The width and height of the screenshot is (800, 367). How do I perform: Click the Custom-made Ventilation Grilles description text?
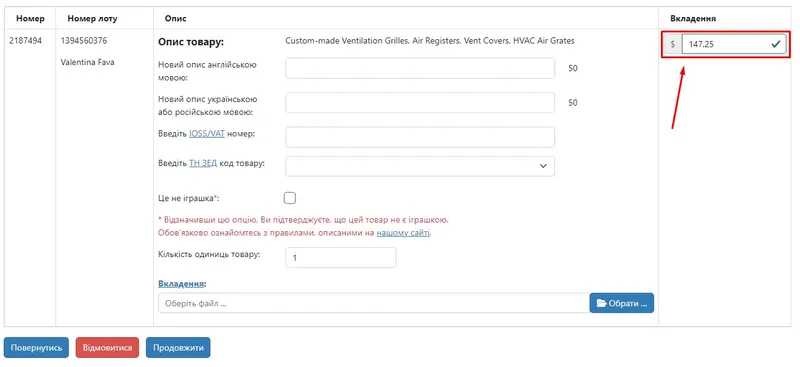(x=430, y=41)
